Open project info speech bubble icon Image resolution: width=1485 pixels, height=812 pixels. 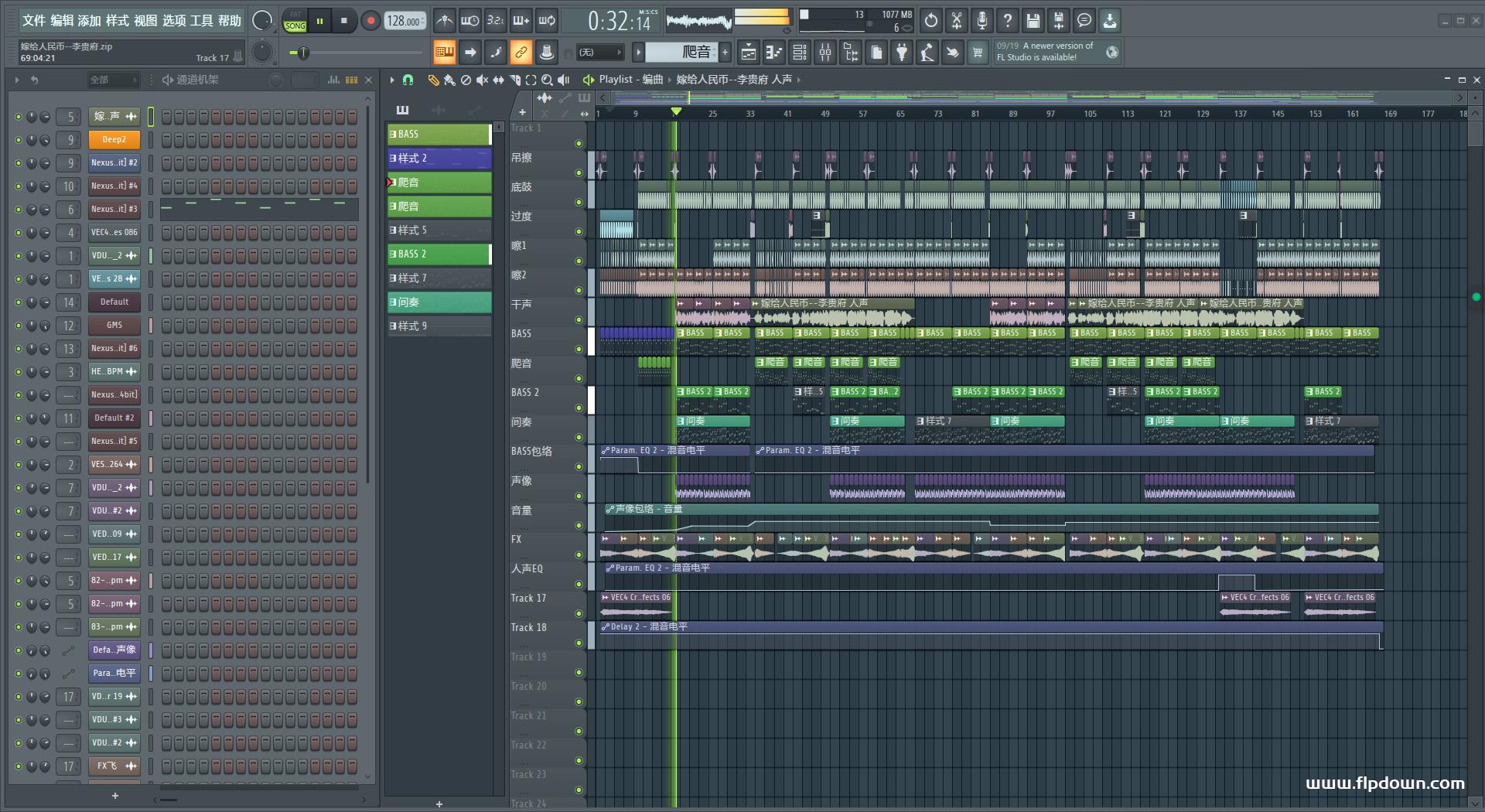coord(1084,21)
